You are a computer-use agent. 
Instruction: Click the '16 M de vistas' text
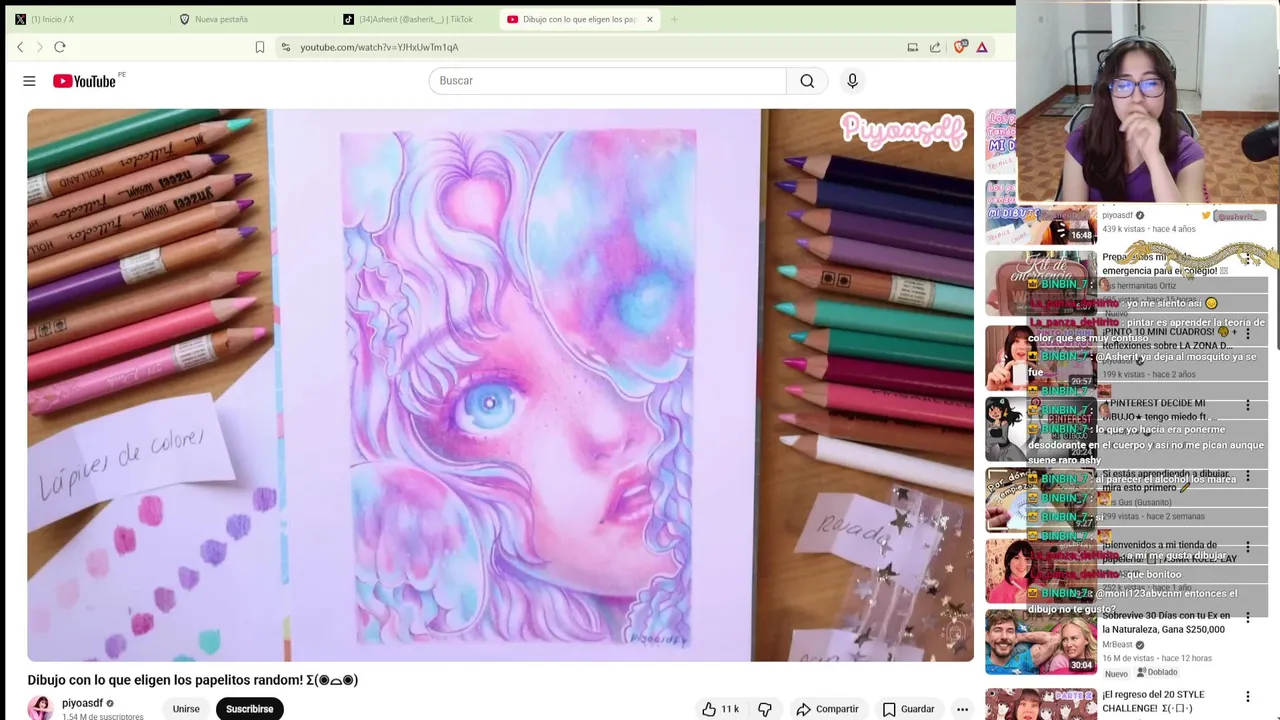tap(1128, 658)
